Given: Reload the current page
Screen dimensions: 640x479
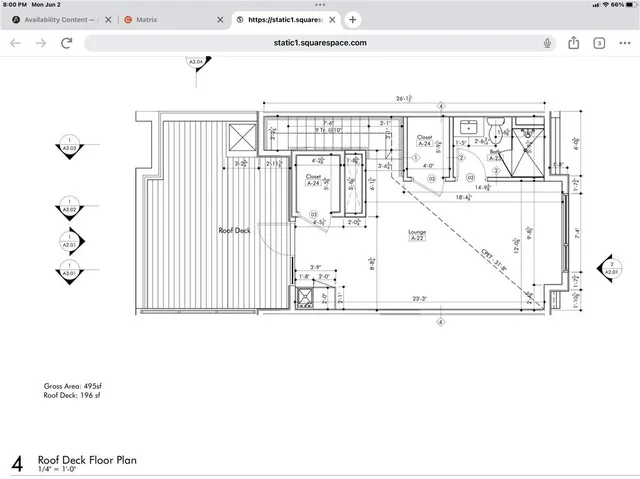Looking at the screenshot, I should [x=66, y=43].
